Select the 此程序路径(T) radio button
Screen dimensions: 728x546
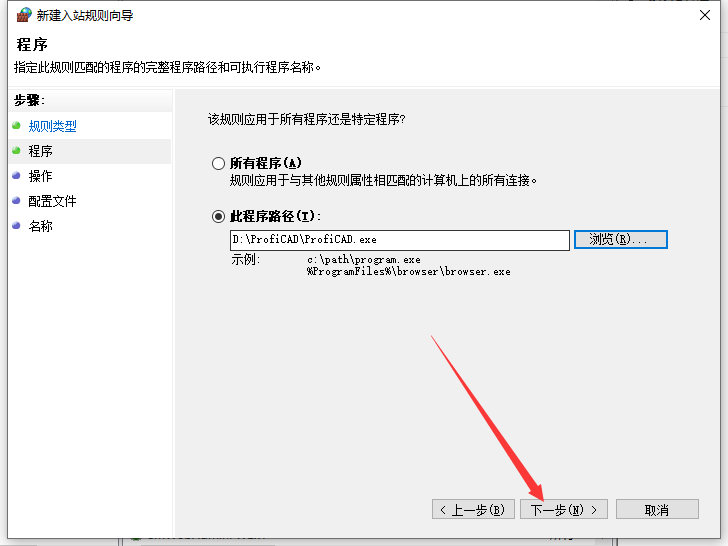(x=218, y=216)
